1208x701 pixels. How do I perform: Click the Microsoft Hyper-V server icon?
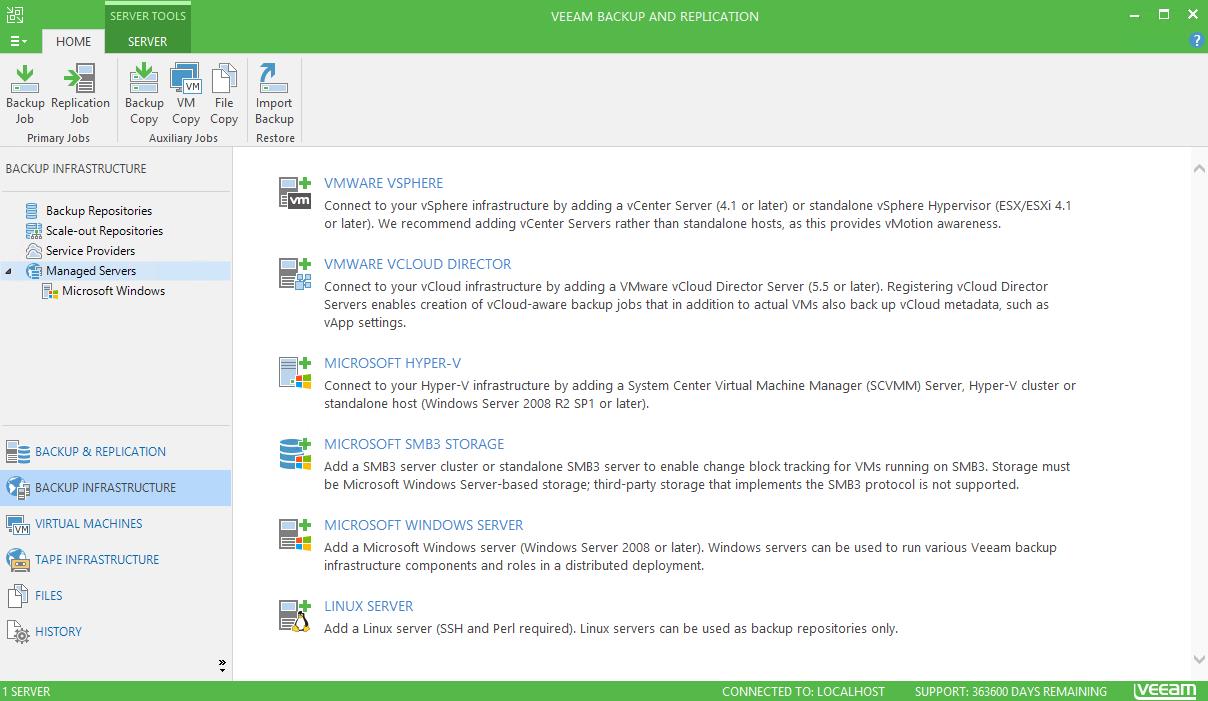pyautogui.click(x=295, y=373)
